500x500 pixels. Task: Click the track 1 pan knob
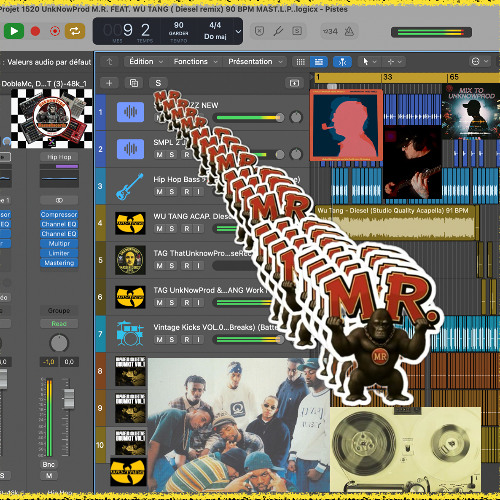tap(296, 117)
